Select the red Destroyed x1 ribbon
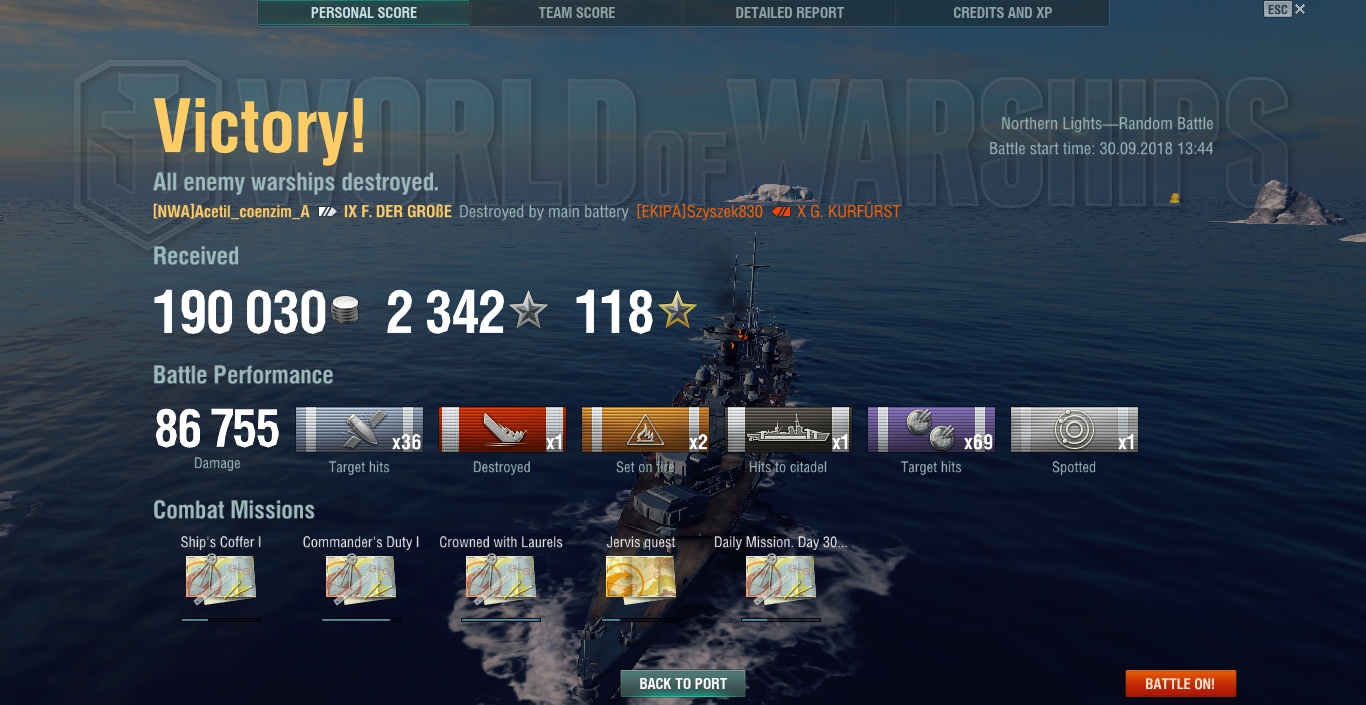Viewport: 1366px width, 705px height. click(x=502, y=430)
